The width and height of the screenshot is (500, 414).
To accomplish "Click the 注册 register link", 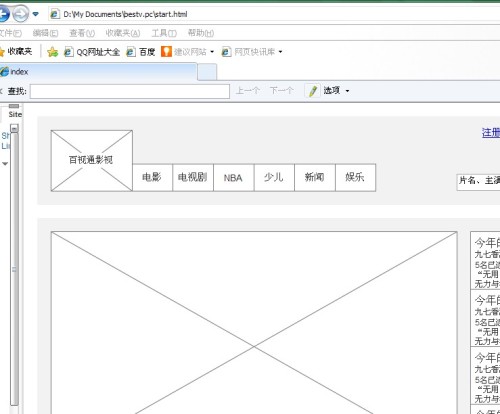I will 491,133.
